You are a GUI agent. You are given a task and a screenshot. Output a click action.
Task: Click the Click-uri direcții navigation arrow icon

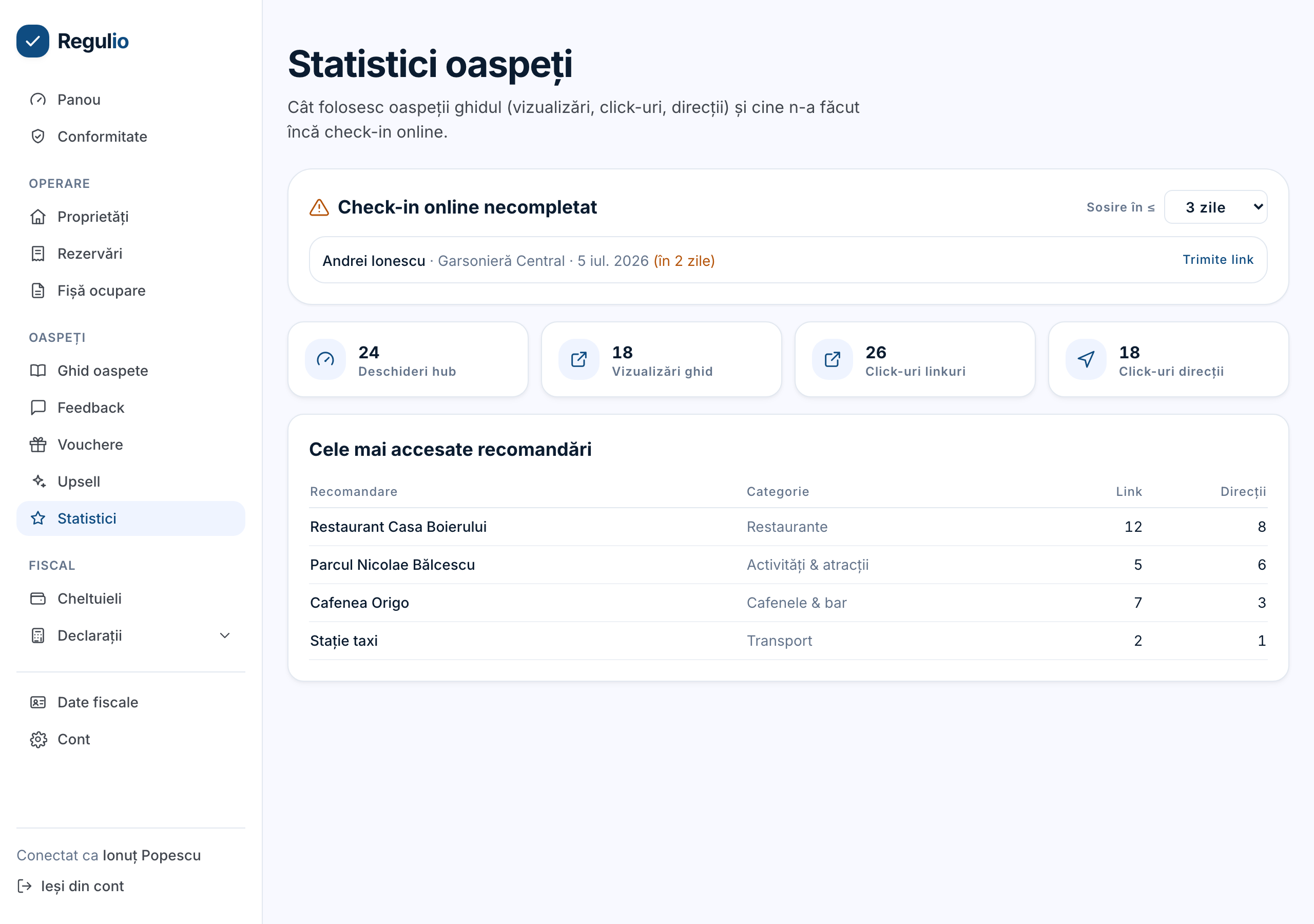pos(1086,359)
